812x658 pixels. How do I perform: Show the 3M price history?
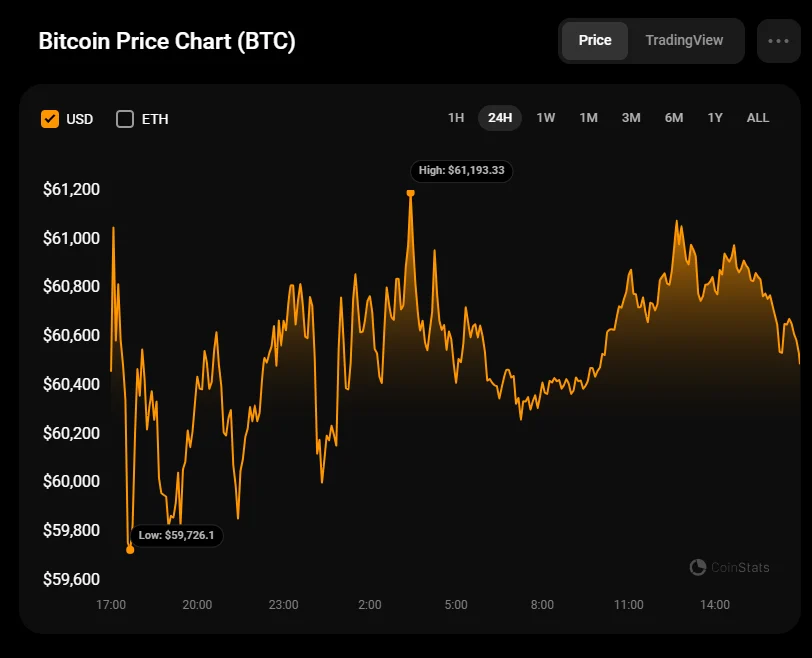click(x=631, y=118)
